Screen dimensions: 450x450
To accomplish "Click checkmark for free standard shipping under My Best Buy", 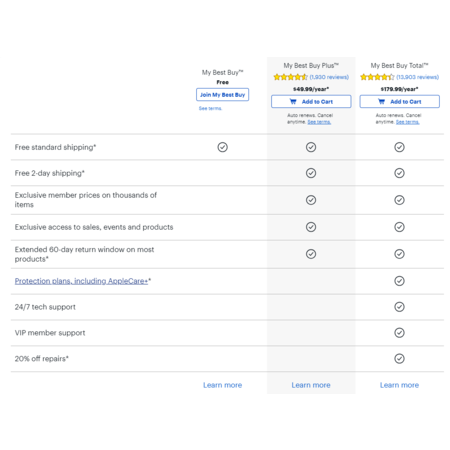I will coord(222,147).
